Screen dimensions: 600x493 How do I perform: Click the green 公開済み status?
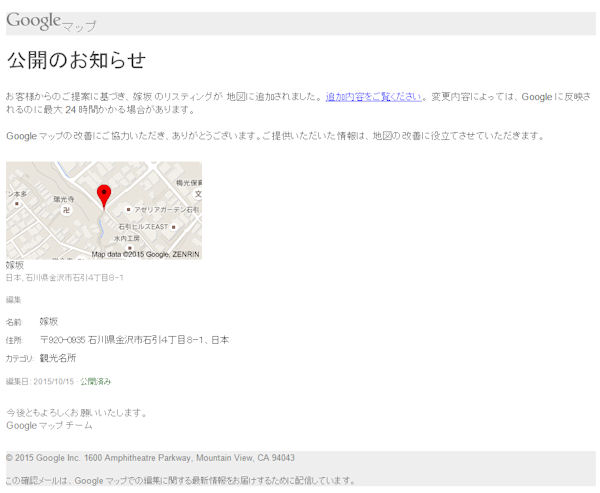(96, 381)
